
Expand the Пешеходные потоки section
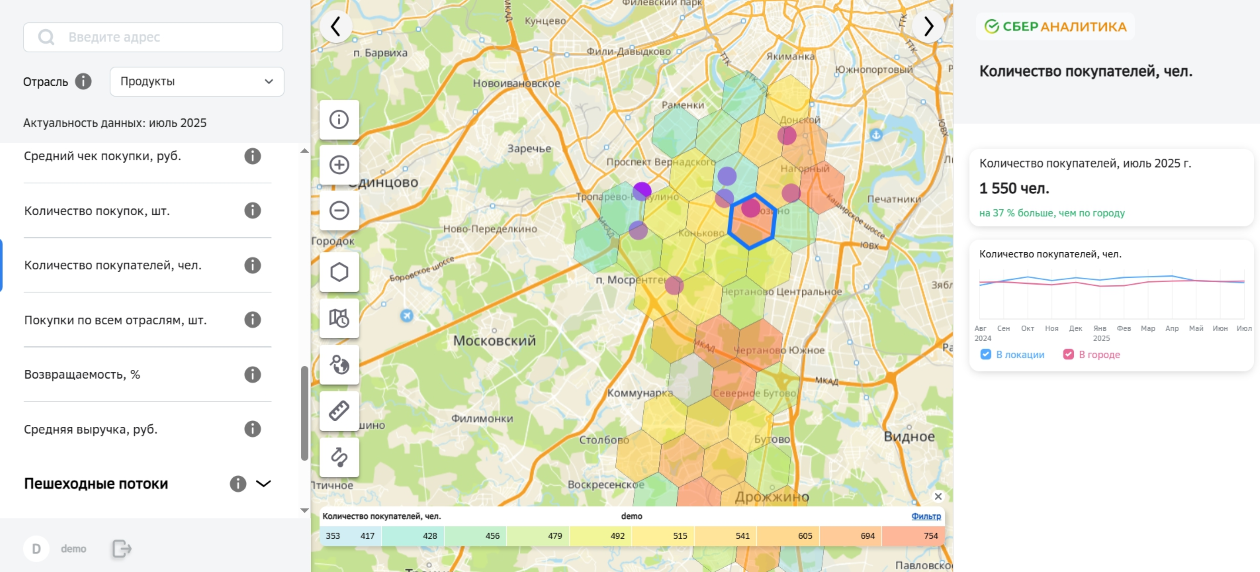(263, 484)
